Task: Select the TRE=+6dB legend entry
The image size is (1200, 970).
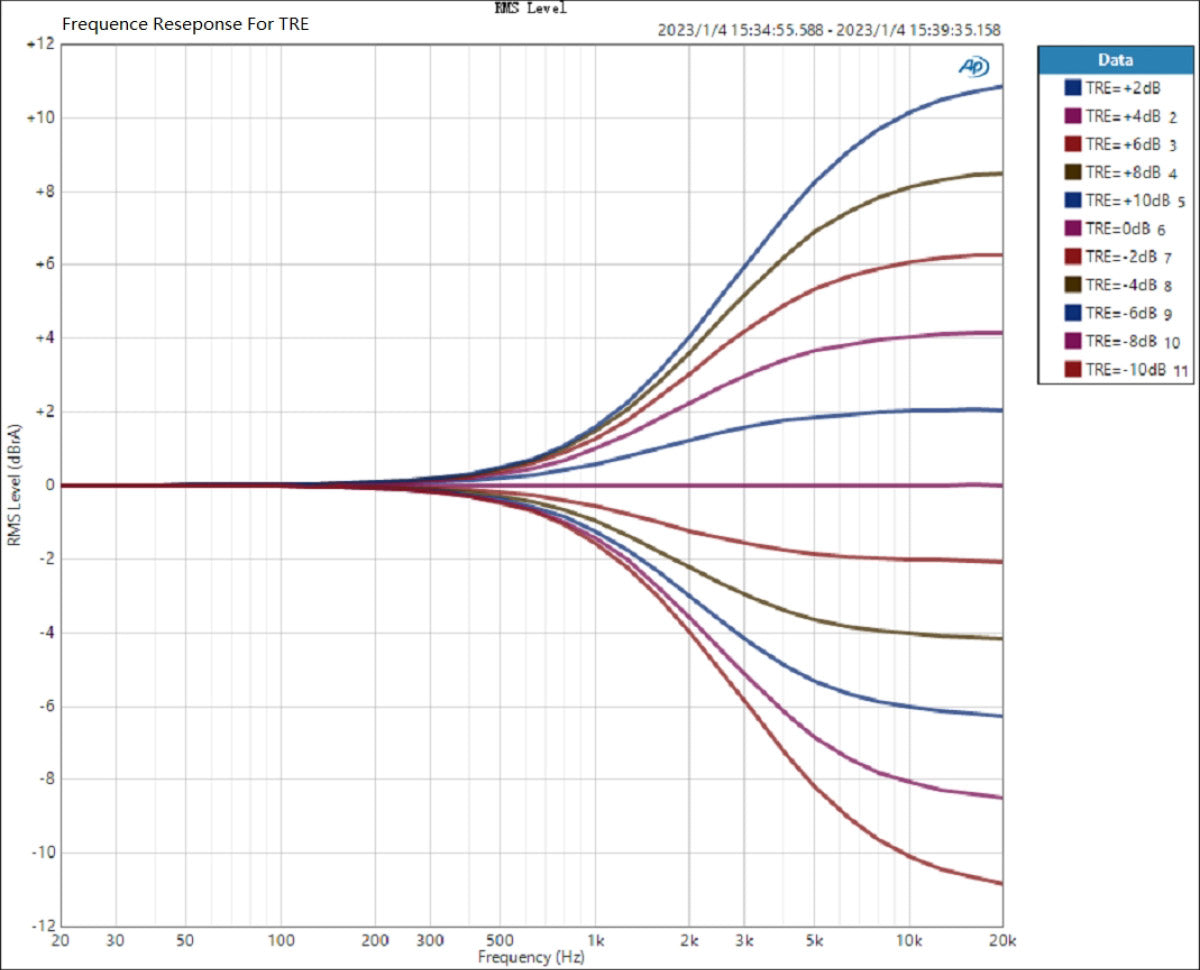Action: (1124, 144)
